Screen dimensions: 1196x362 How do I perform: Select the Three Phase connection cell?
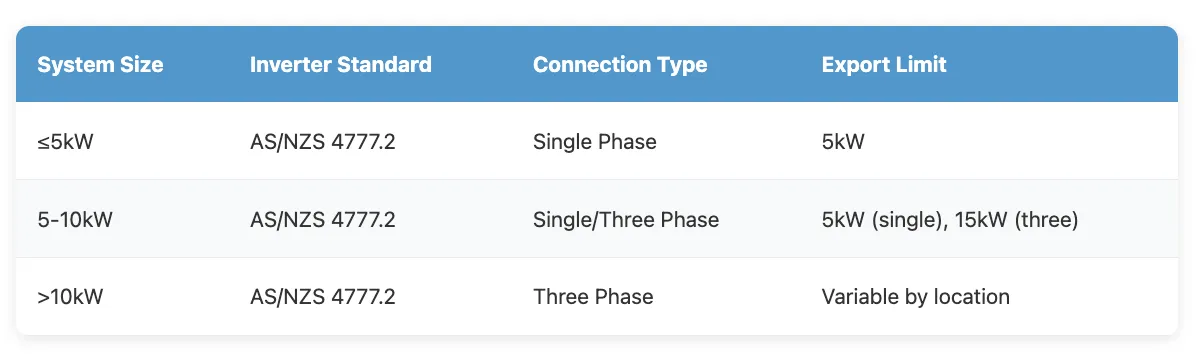(593, 296)
